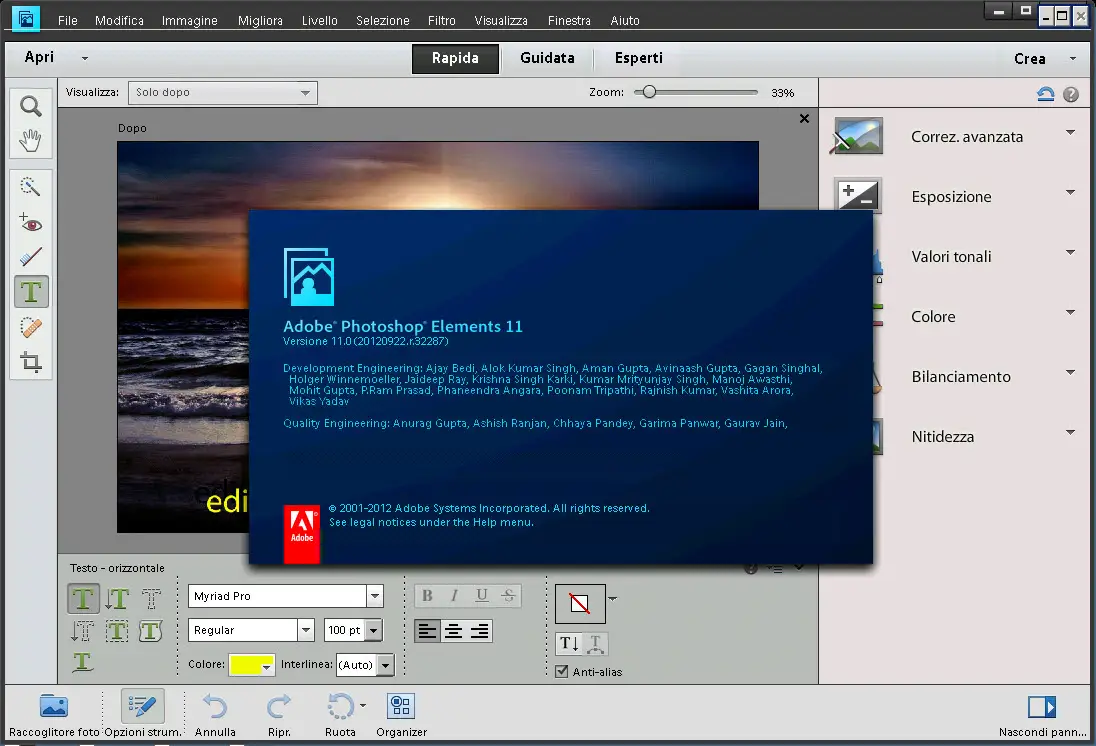
Task: Select the vertical type mask option
Action: click(82, 631)
